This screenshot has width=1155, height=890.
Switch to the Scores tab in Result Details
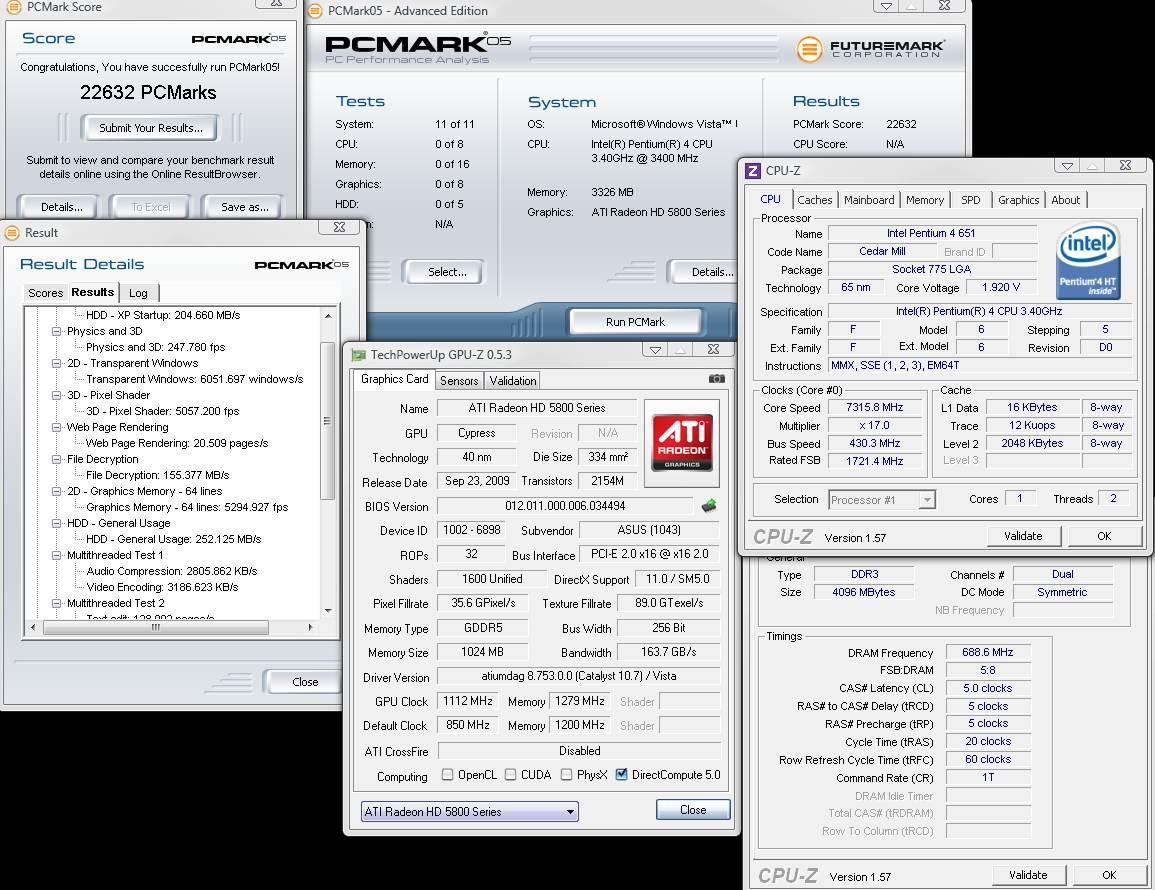(46, 293)
